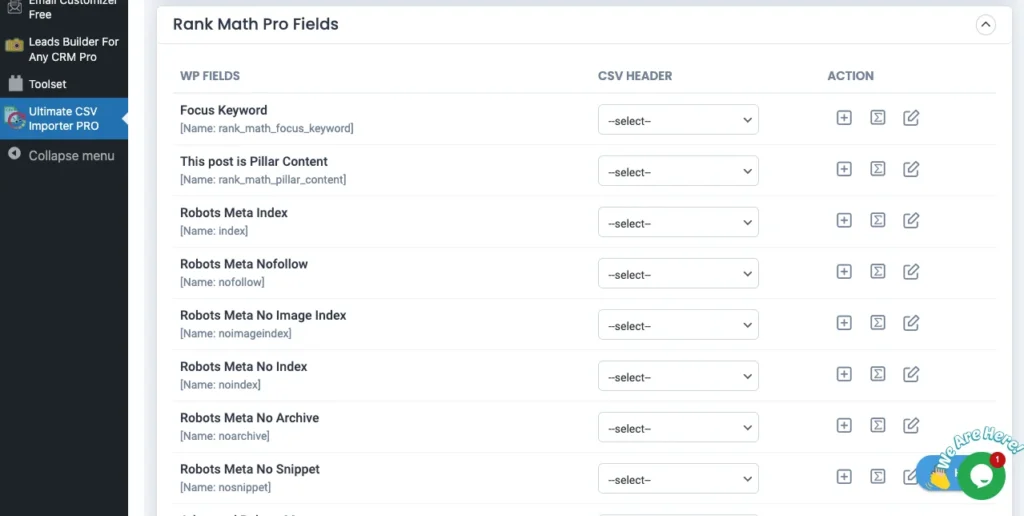Viewport: 1024px width, 516px height.
Task: Click the plus icon for Focus Keyword row
Action: [x=844, y=118]
